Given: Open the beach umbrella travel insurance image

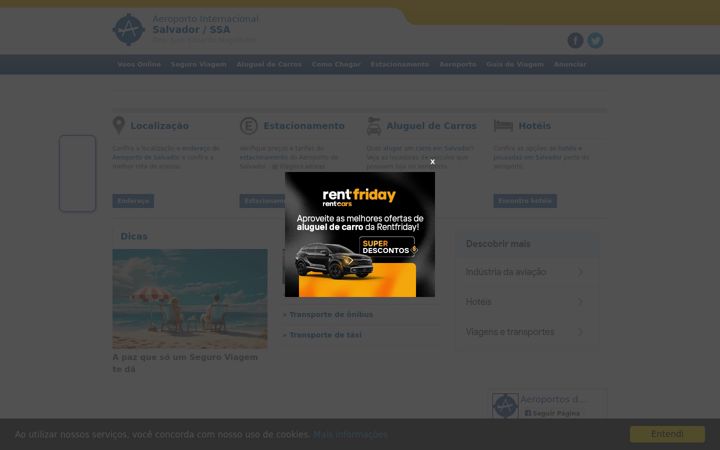Looking at the screenshot, I should (x=190, y=299).
